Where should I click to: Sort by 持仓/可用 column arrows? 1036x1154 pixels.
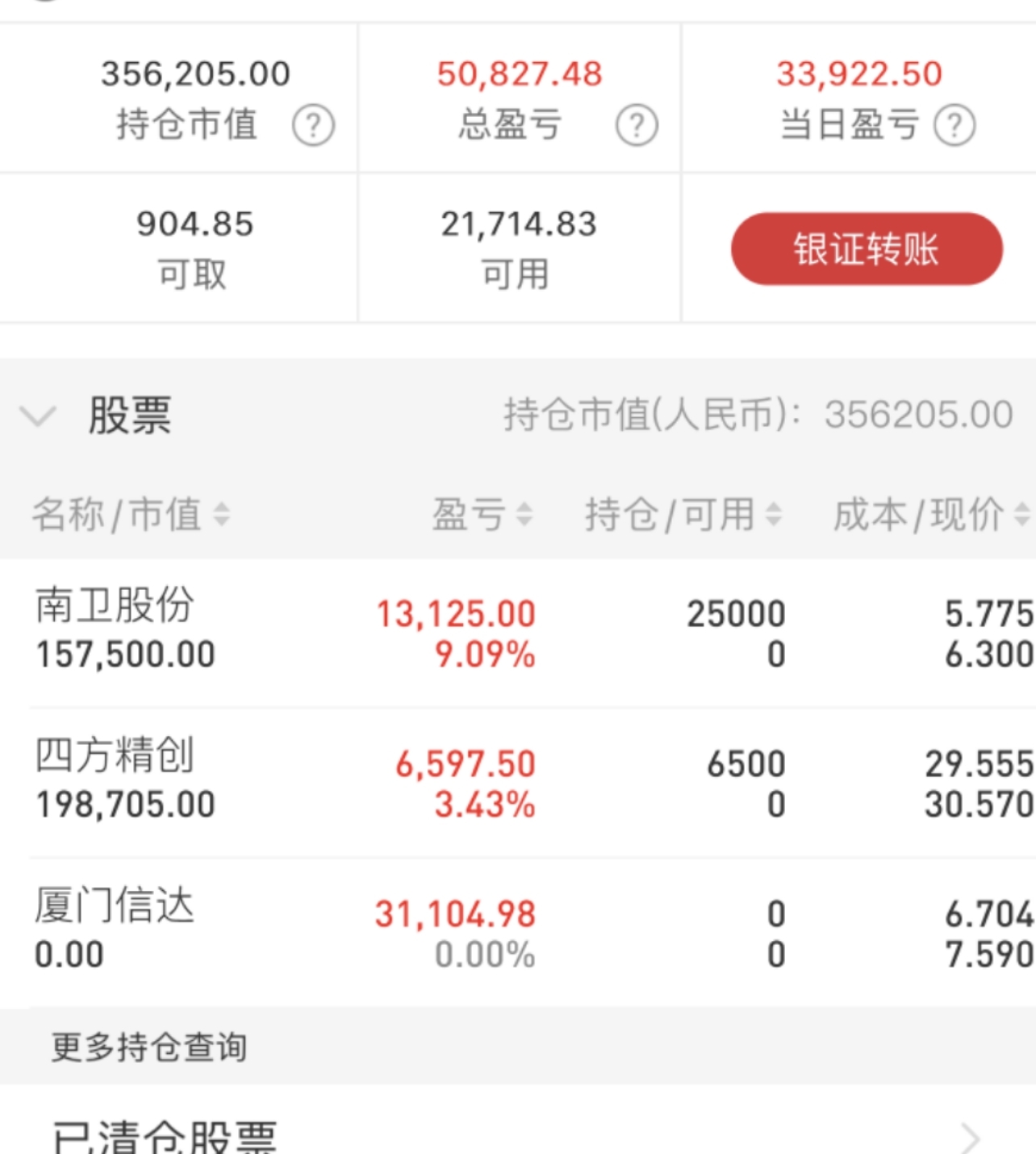click(x=773, y=514)
